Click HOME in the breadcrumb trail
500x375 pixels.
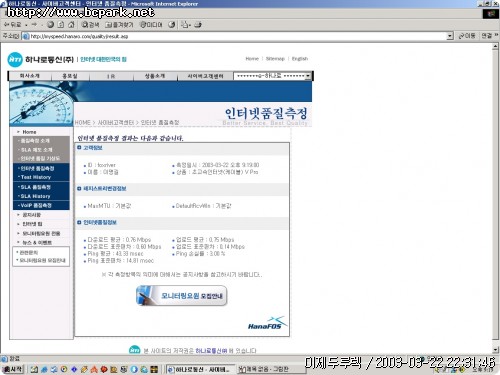82,123
